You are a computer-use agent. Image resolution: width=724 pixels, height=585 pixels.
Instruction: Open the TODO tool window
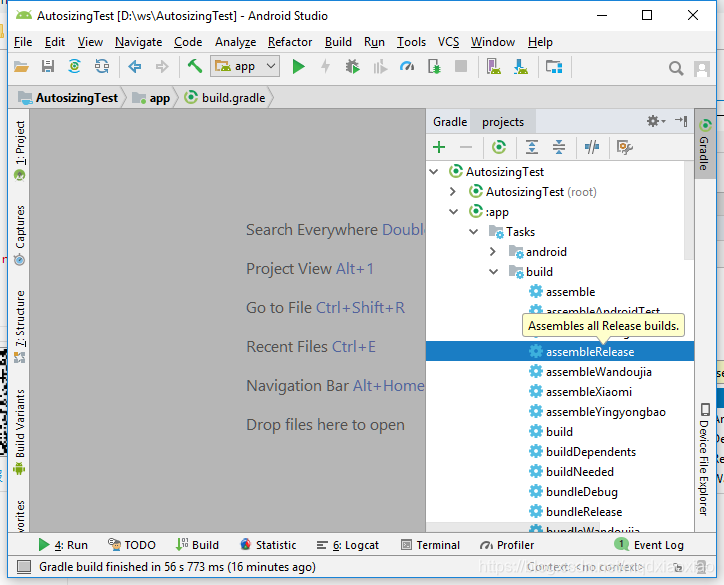(x=132, y=545)
